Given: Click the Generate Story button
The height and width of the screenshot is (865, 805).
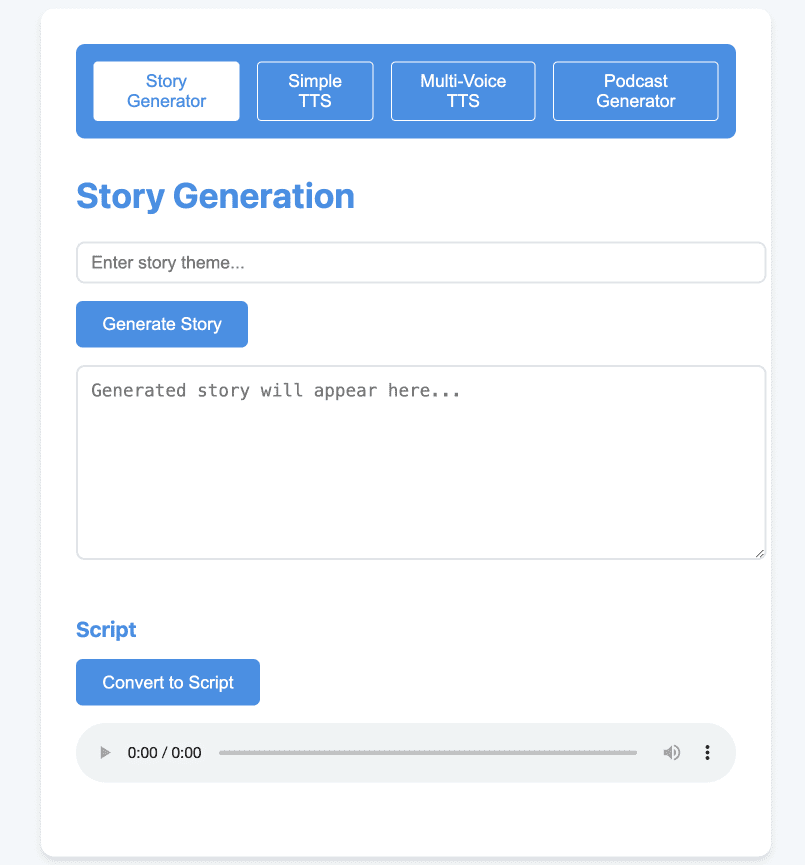Looking at the screenshot, I should pyautogui.click(x=162, y=324).
